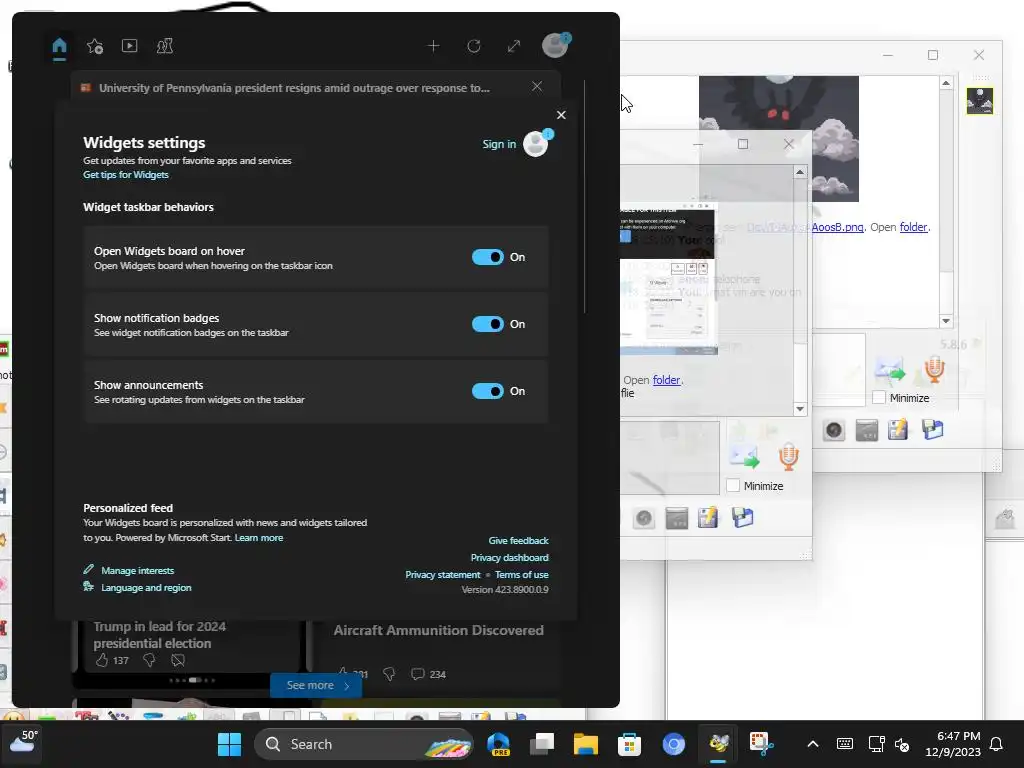Open Language and region settings
Viewport: 1024px width, 768px height.
[146, 587]
